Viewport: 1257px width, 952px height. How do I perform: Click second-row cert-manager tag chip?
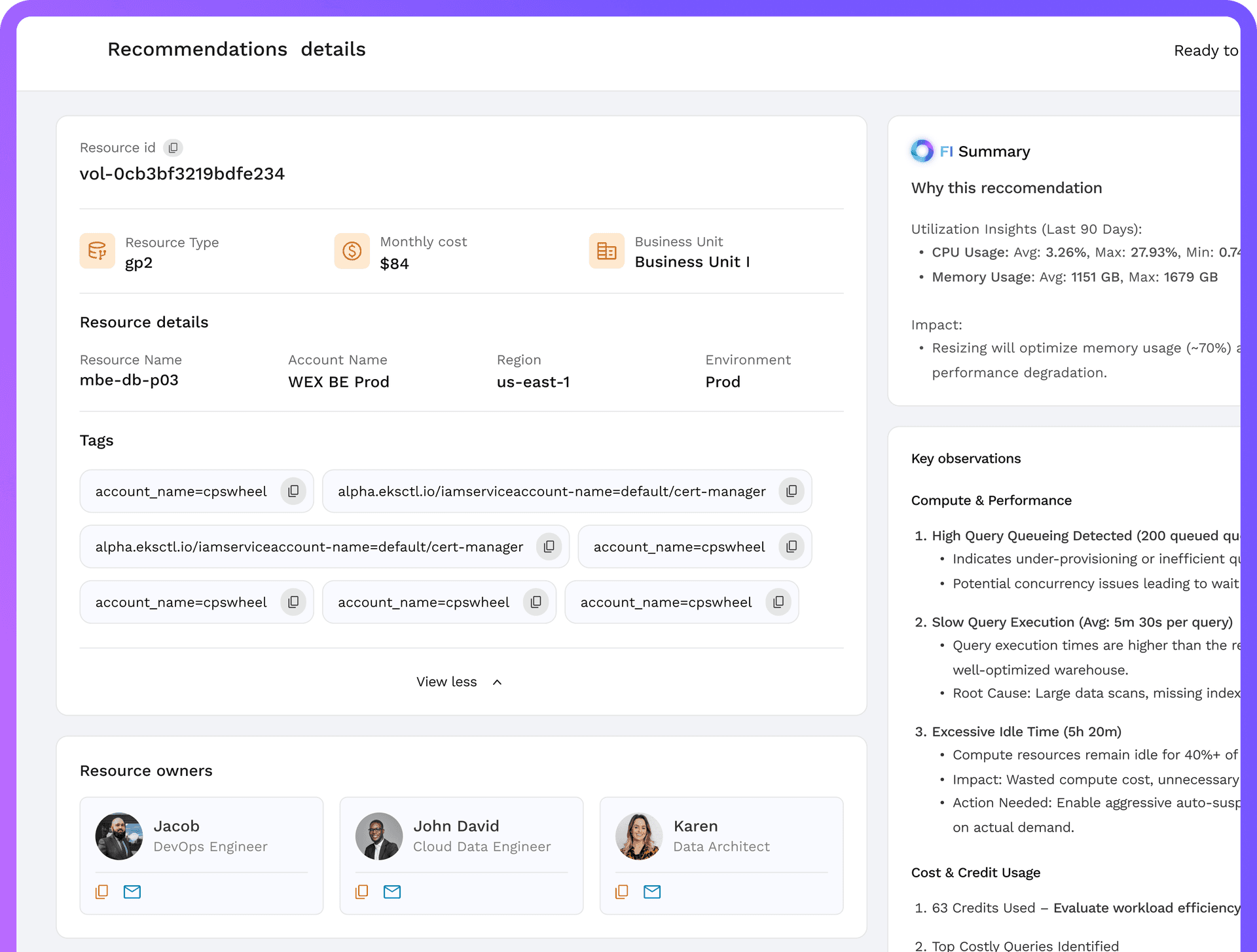(x=309, y=547)
